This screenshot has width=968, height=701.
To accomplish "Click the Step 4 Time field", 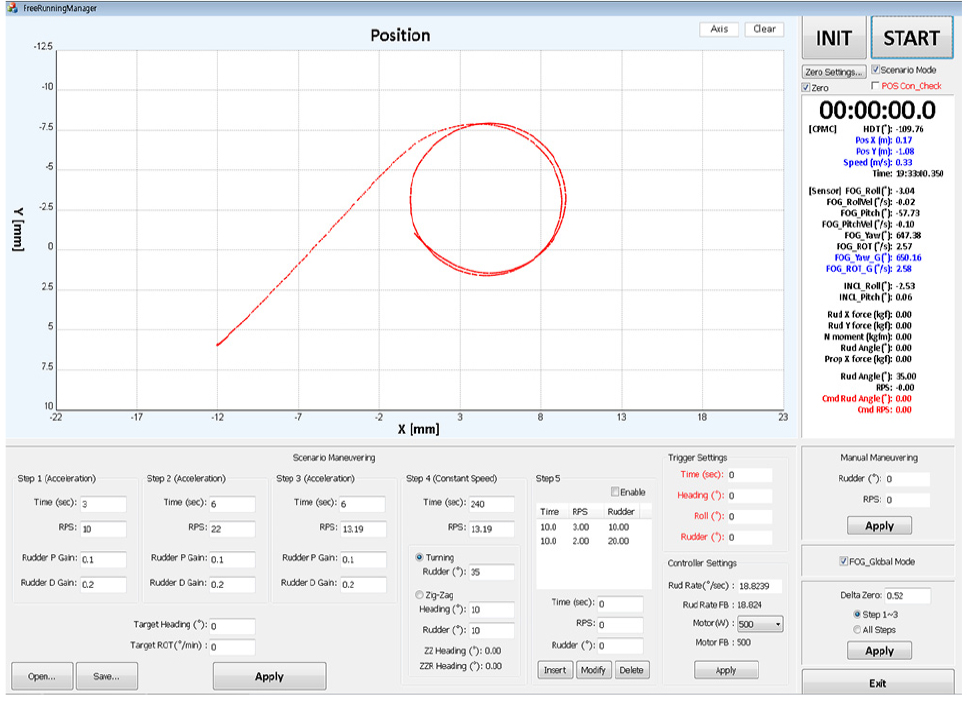I will pos(491,504).
